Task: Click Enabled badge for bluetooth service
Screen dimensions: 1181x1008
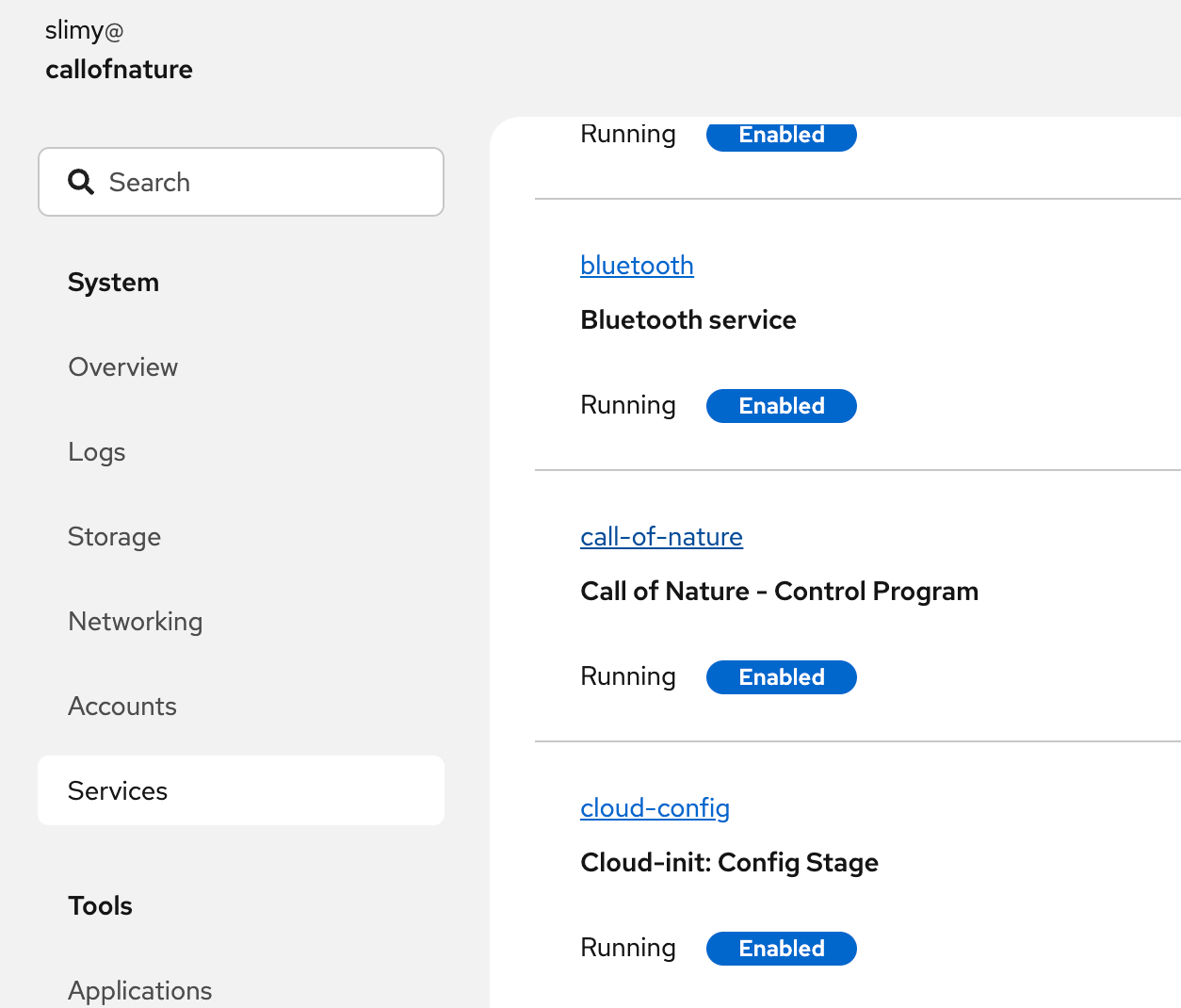Action: (x=781, y=406)
